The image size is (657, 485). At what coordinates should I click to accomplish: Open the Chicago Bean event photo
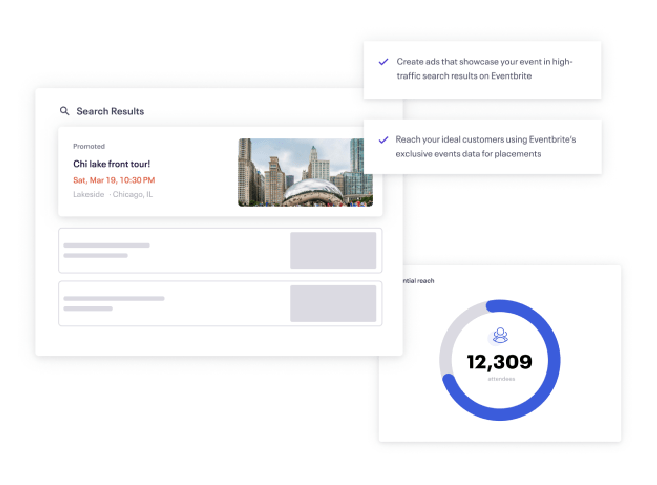tap(304, 172)
